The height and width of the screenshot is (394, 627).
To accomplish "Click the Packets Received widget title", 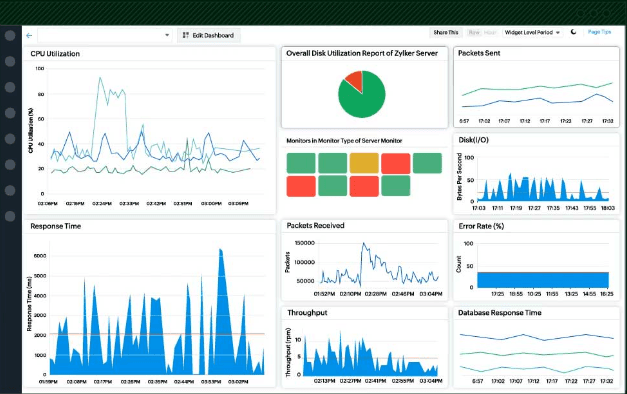I will [x=315, y=226].
